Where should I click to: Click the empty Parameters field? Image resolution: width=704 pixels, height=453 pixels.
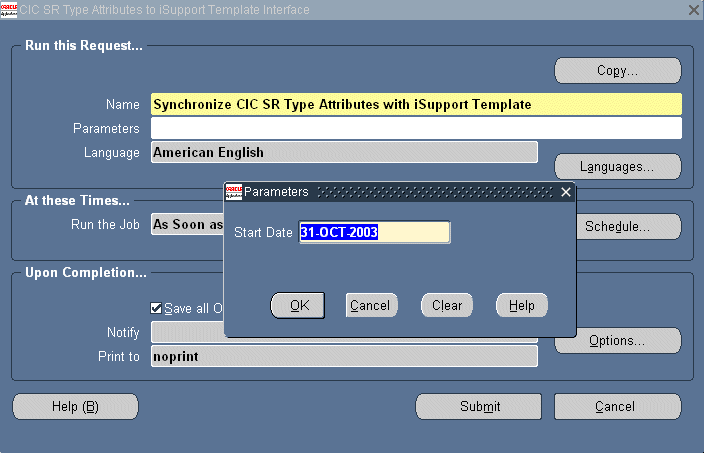click(x=416, y=128)
